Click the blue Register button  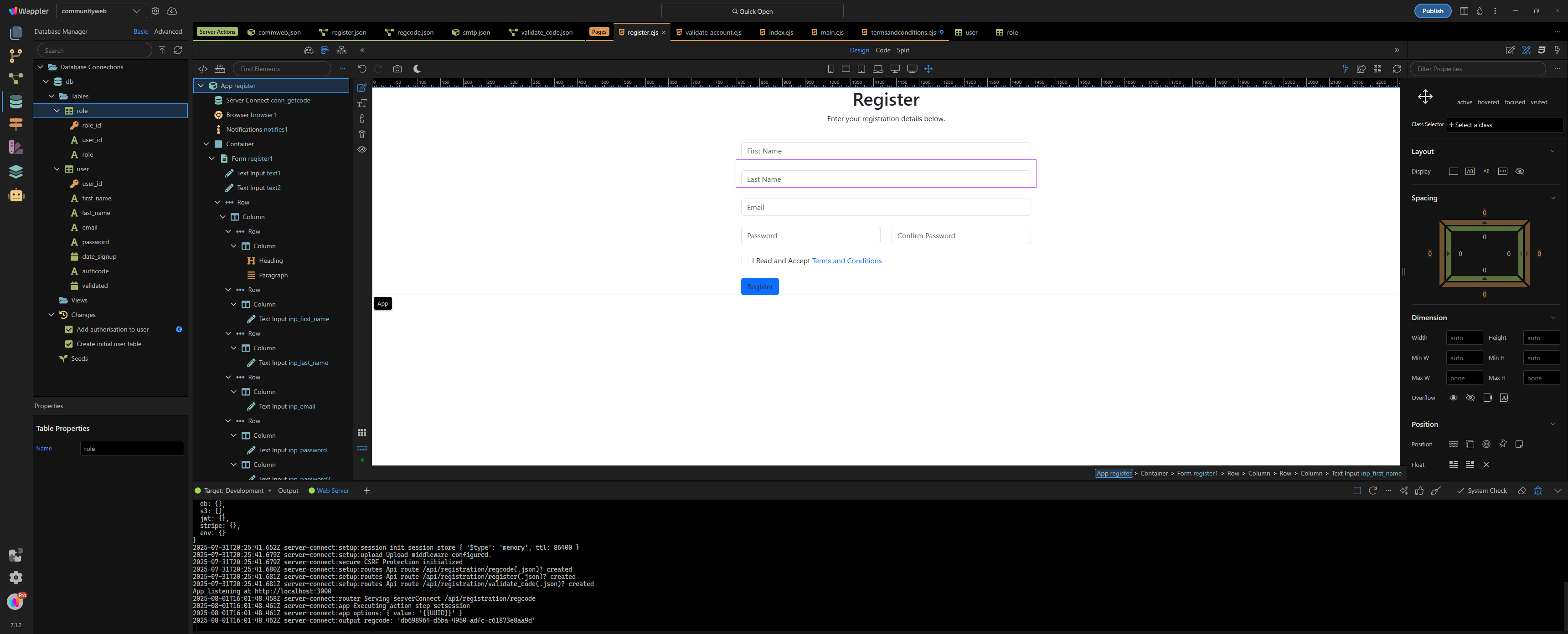pos(760,286)
